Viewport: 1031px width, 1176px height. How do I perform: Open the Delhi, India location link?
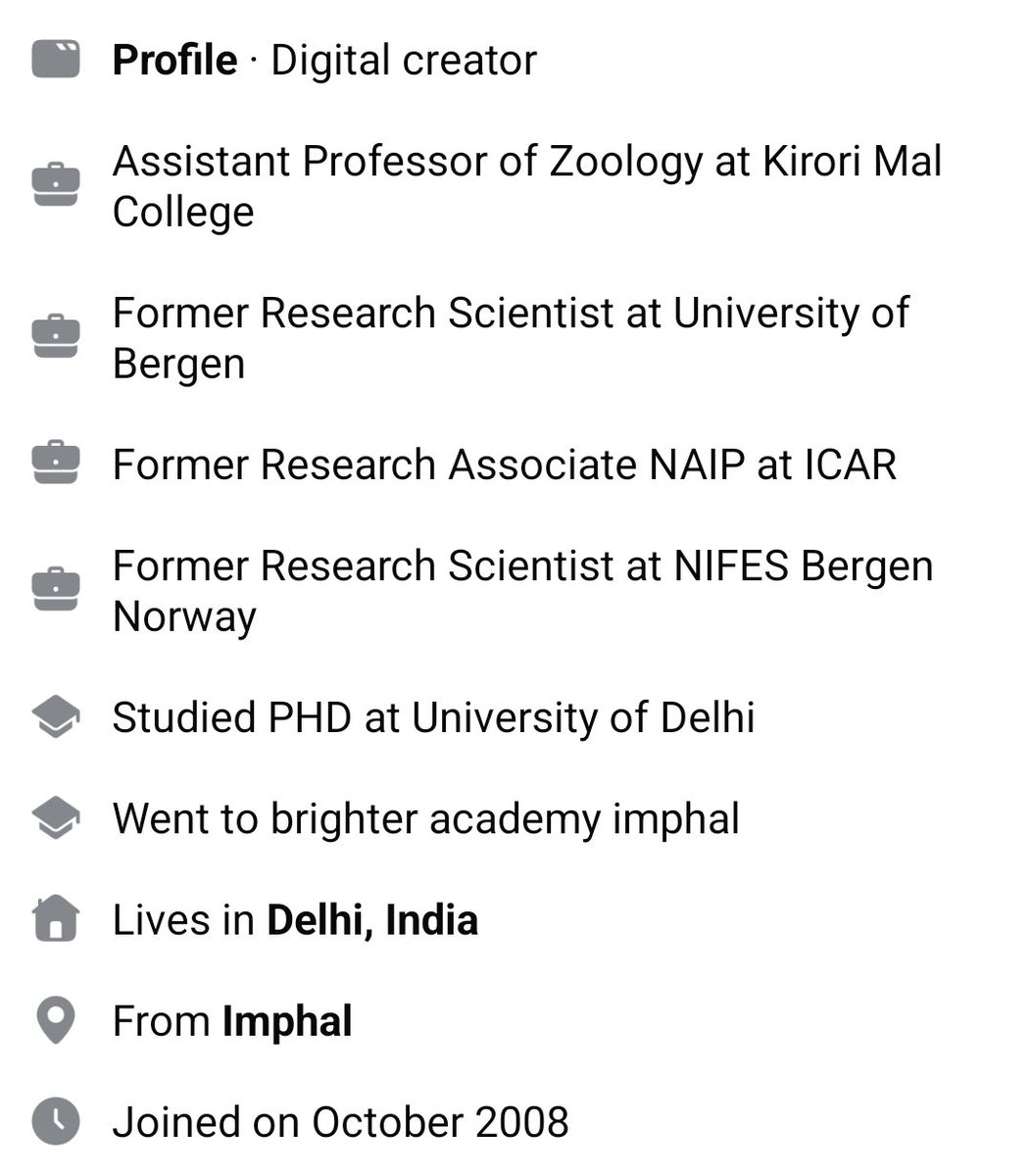(x=372, y=920)
